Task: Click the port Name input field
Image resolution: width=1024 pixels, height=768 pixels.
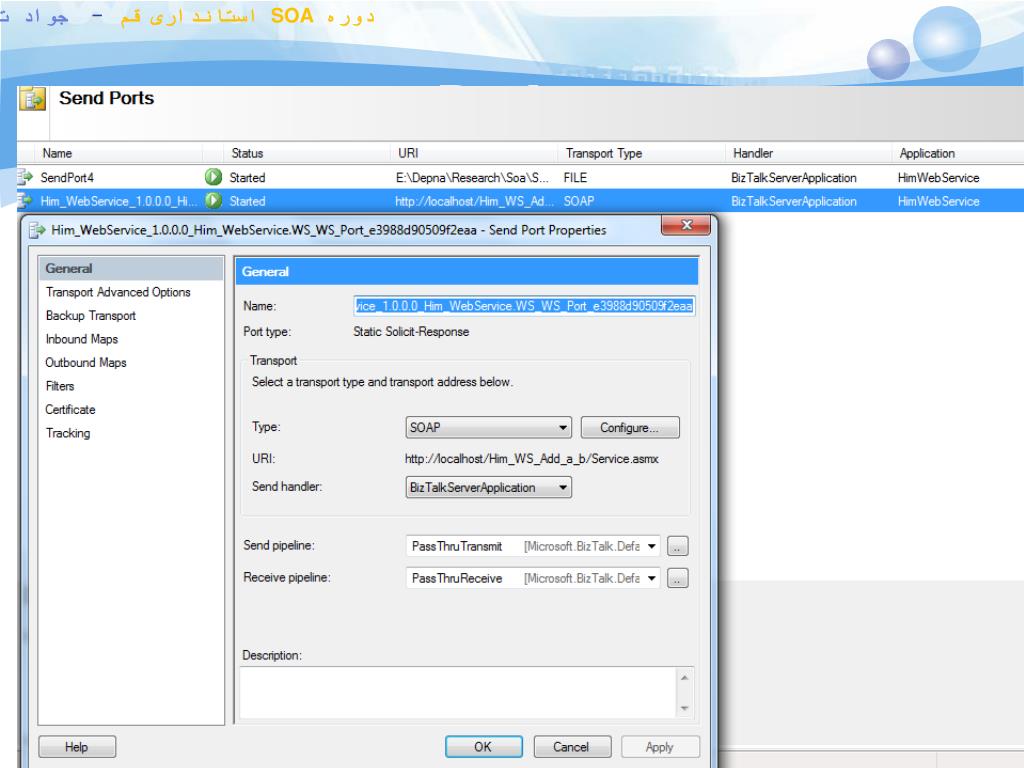Action: [x=524, y=306]
